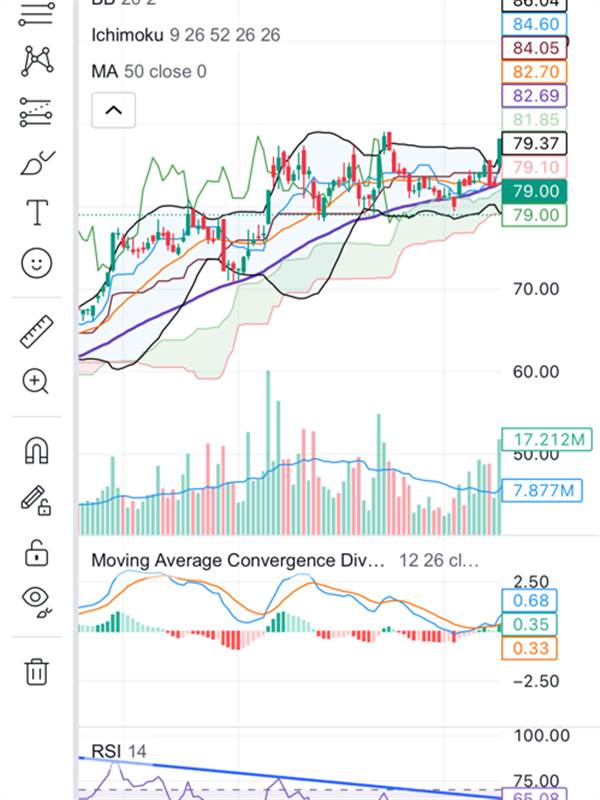The image size is (600, 800).
Task: Click the 79.37 black price label
Action: pos(534,143)
